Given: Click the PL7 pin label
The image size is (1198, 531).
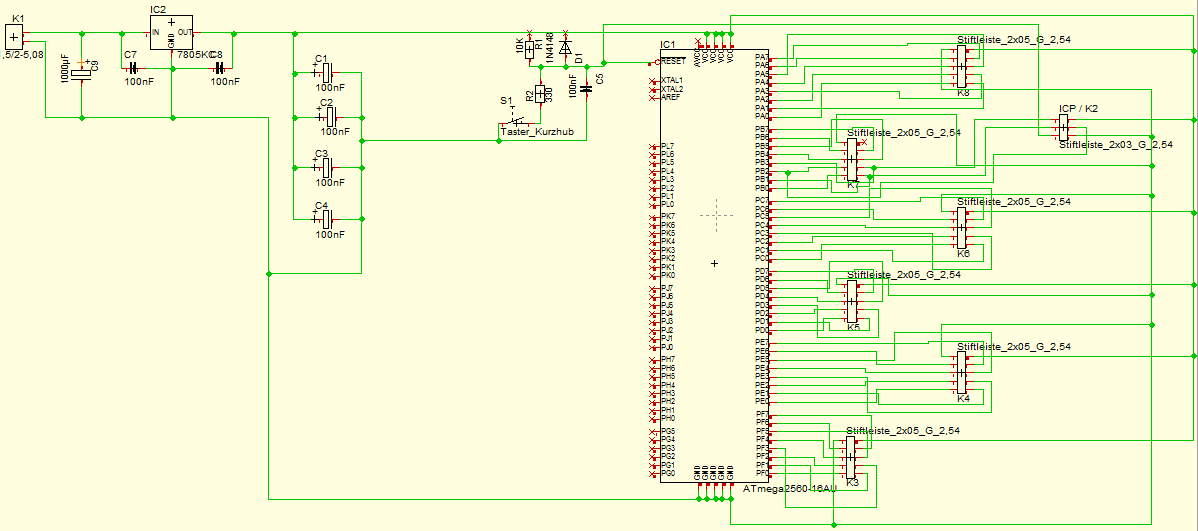Looking at the screenshot, I should [x=668, y=146].
